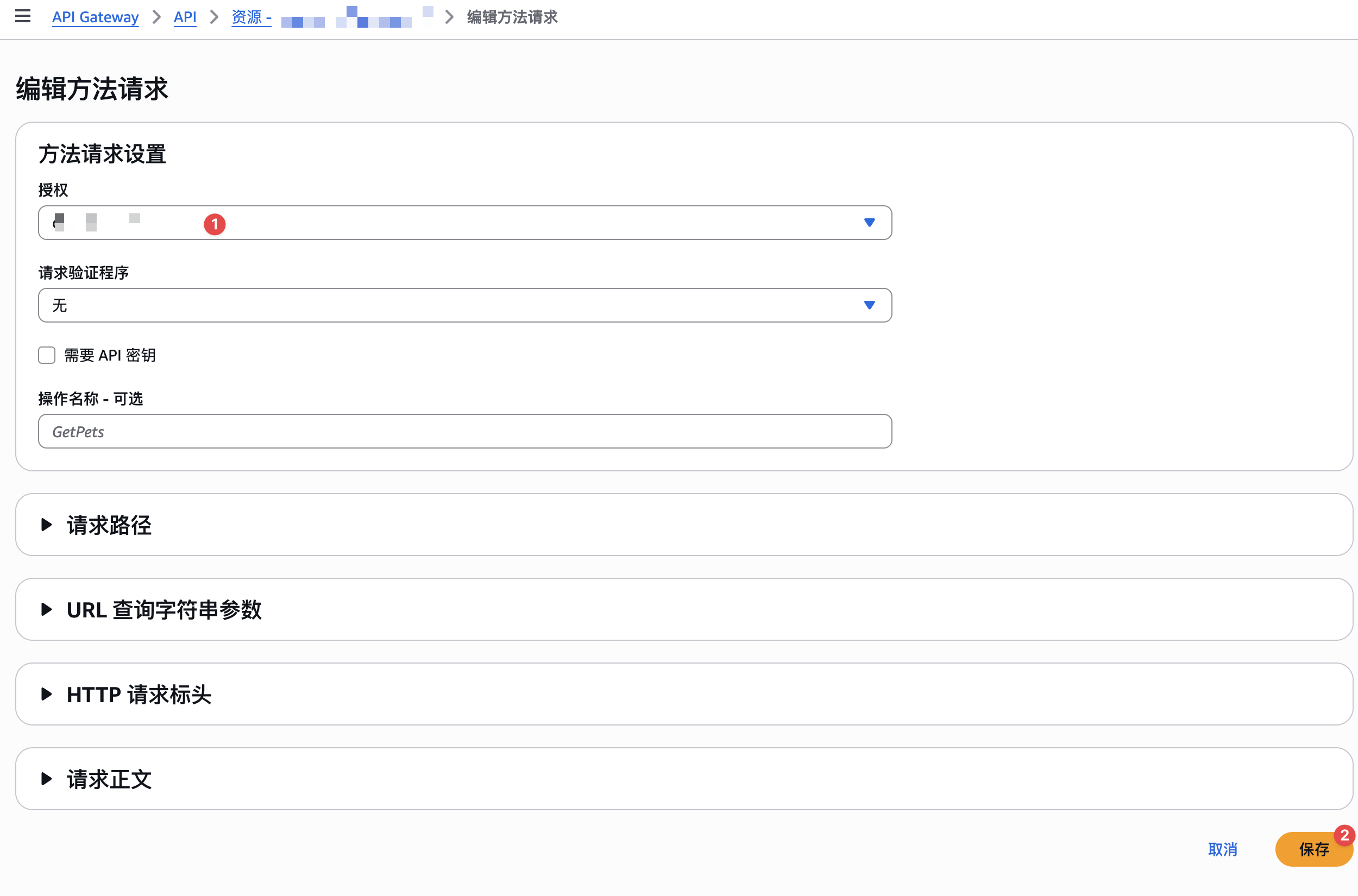Click the red badge numbered 1
The height and width of the screenshot is (896, 1358).
215,224
